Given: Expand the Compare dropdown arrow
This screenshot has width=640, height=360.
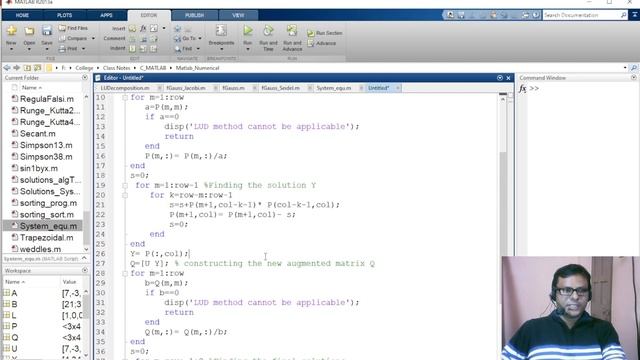Looking at the screenshot, I should click(x=93, y=38).
